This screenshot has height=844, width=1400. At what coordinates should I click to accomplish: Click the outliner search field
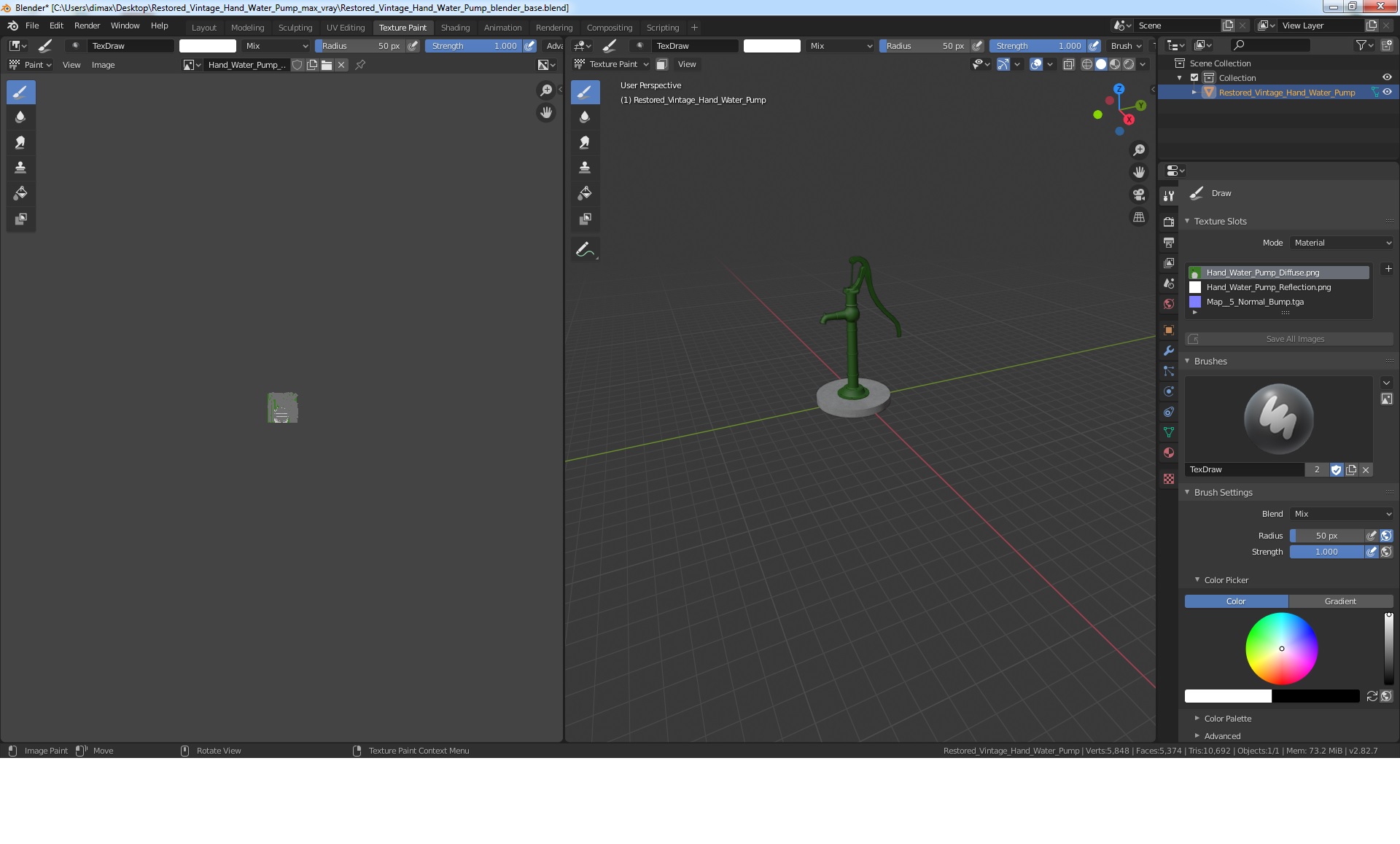pos(1269,45)
